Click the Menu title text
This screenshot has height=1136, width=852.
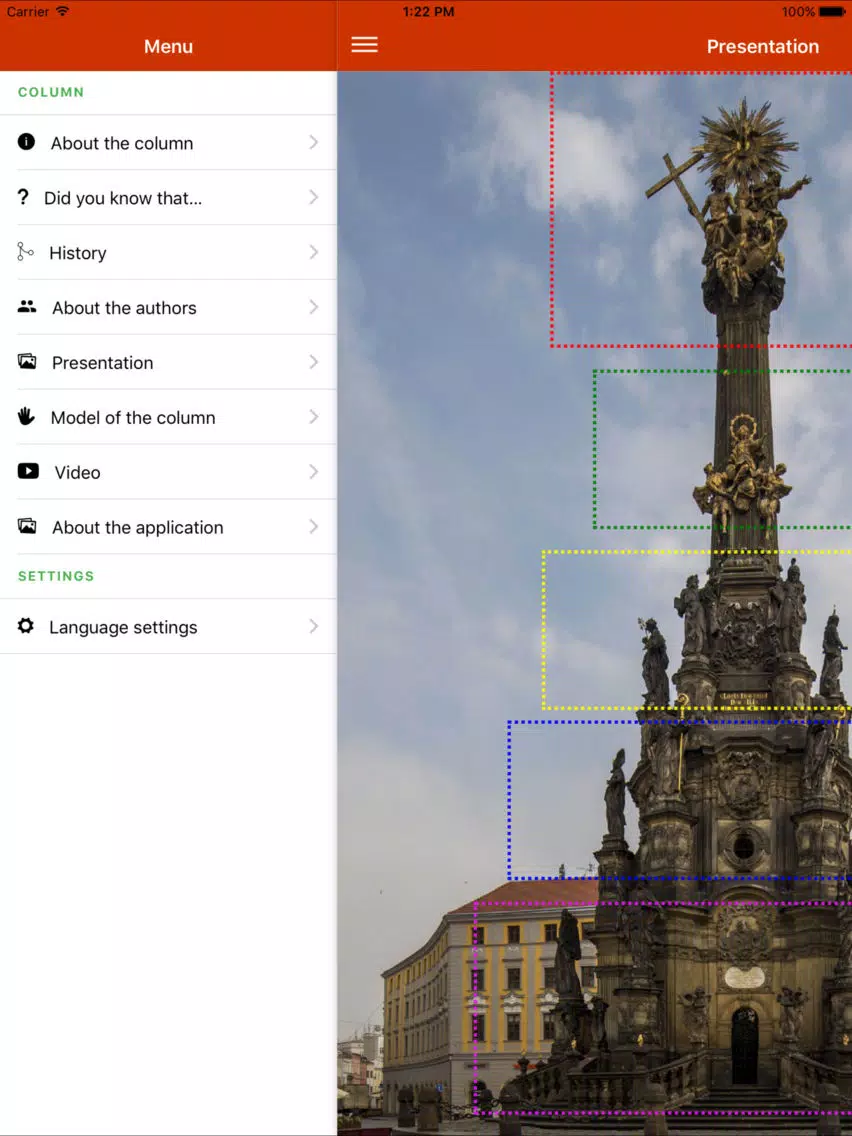tap(168, 46)
